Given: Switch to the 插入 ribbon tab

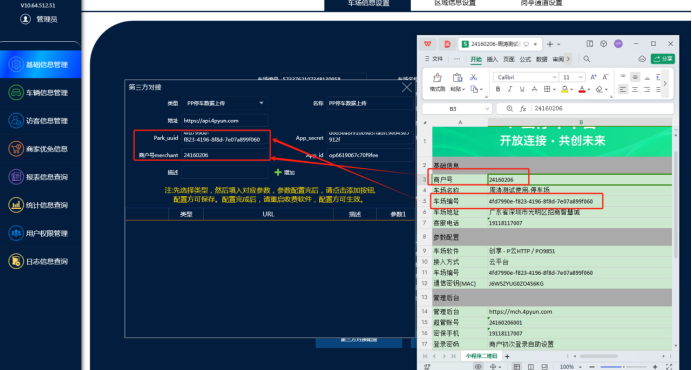Looking at the screenshot, I should [x=492, y=59].
